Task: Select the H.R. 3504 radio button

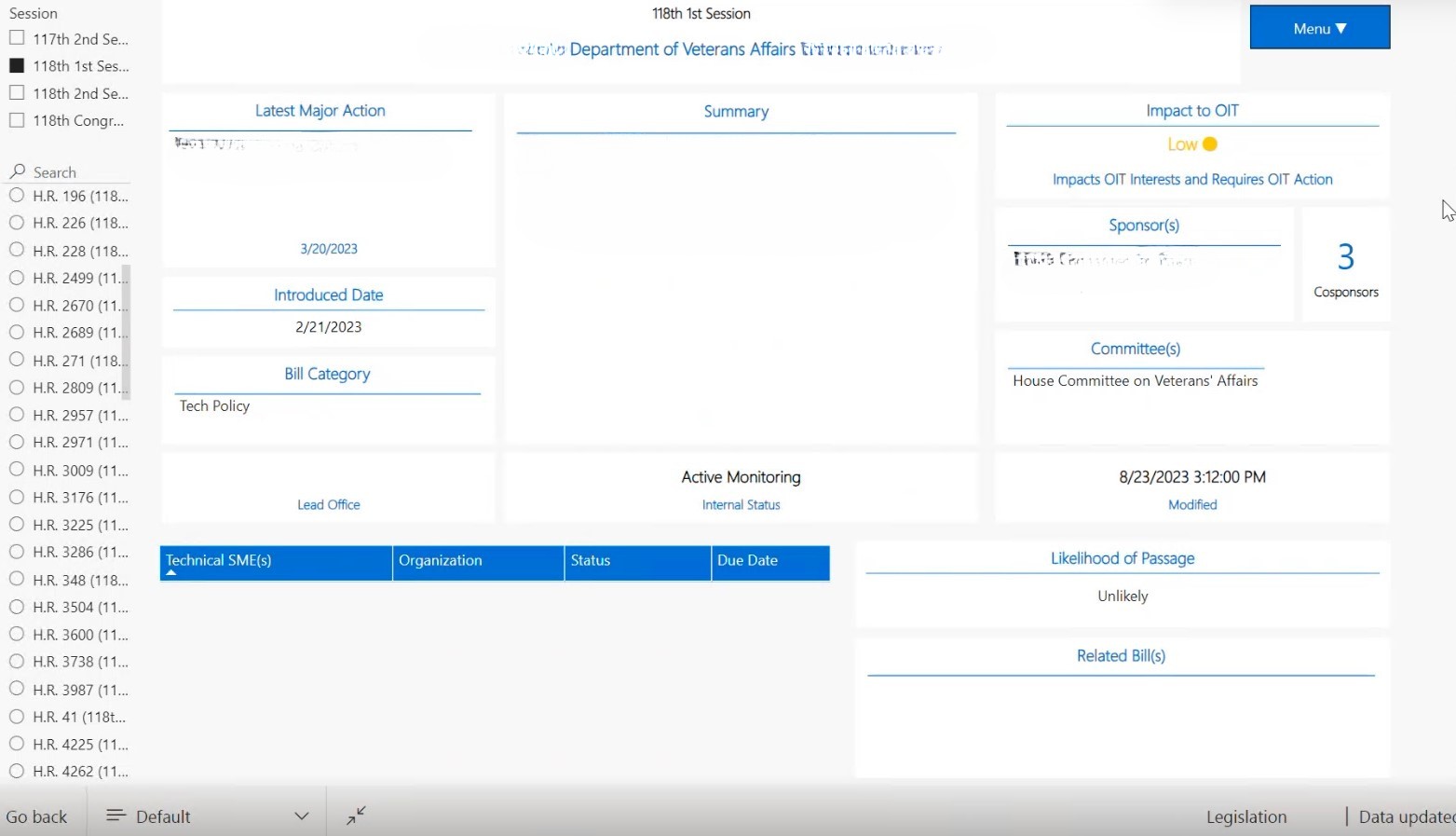Action: coord(17,607)
